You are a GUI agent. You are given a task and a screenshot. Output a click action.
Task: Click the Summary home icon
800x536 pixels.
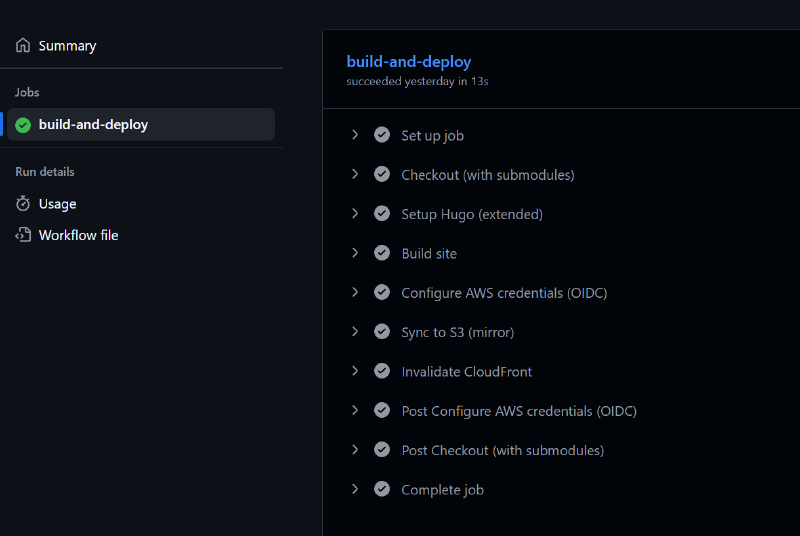pyautogui.click(x=23, y=46)
